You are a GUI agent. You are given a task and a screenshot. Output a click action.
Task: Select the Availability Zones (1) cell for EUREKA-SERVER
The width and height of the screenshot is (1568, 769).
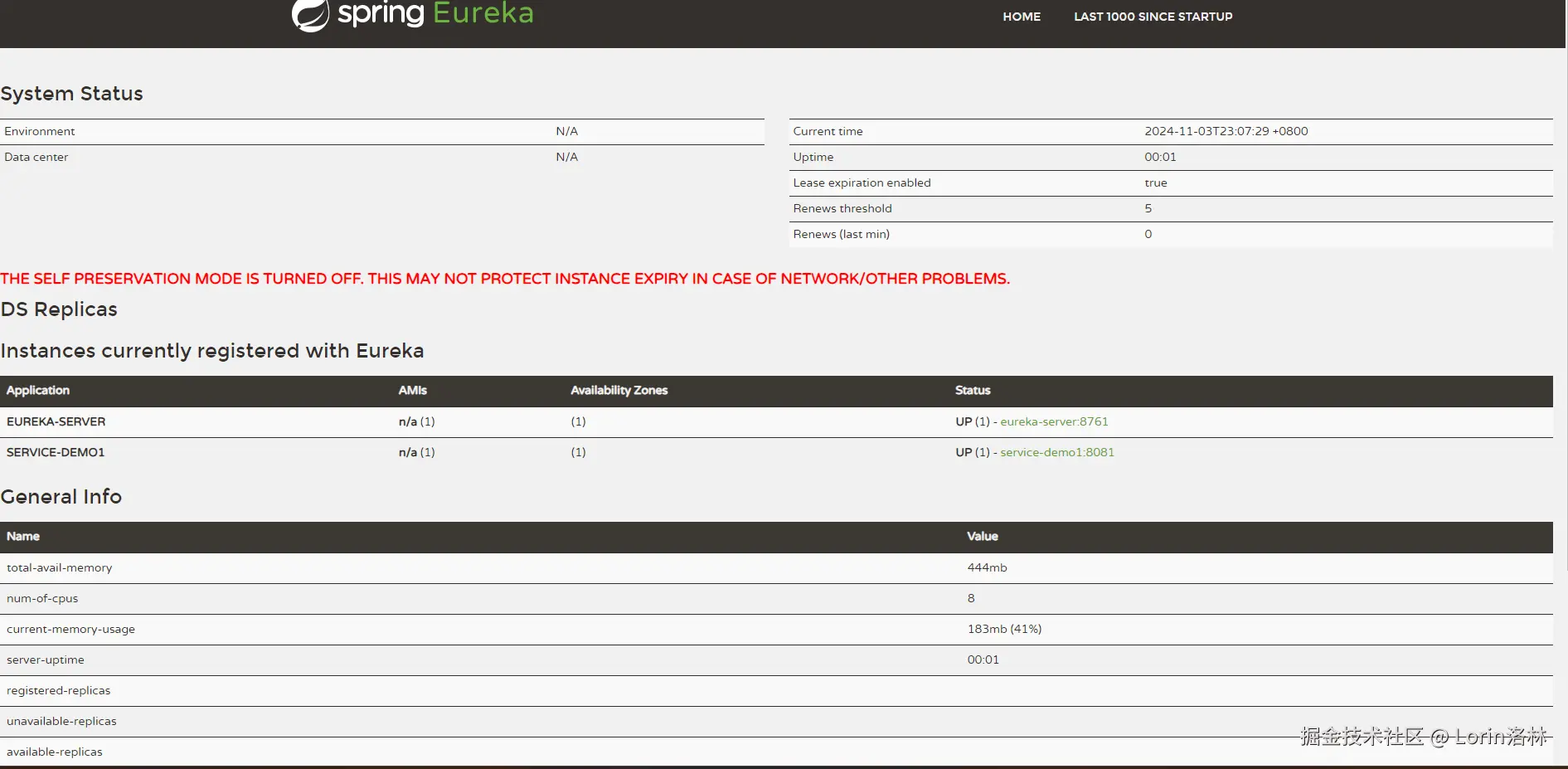(x=579, y=421)
